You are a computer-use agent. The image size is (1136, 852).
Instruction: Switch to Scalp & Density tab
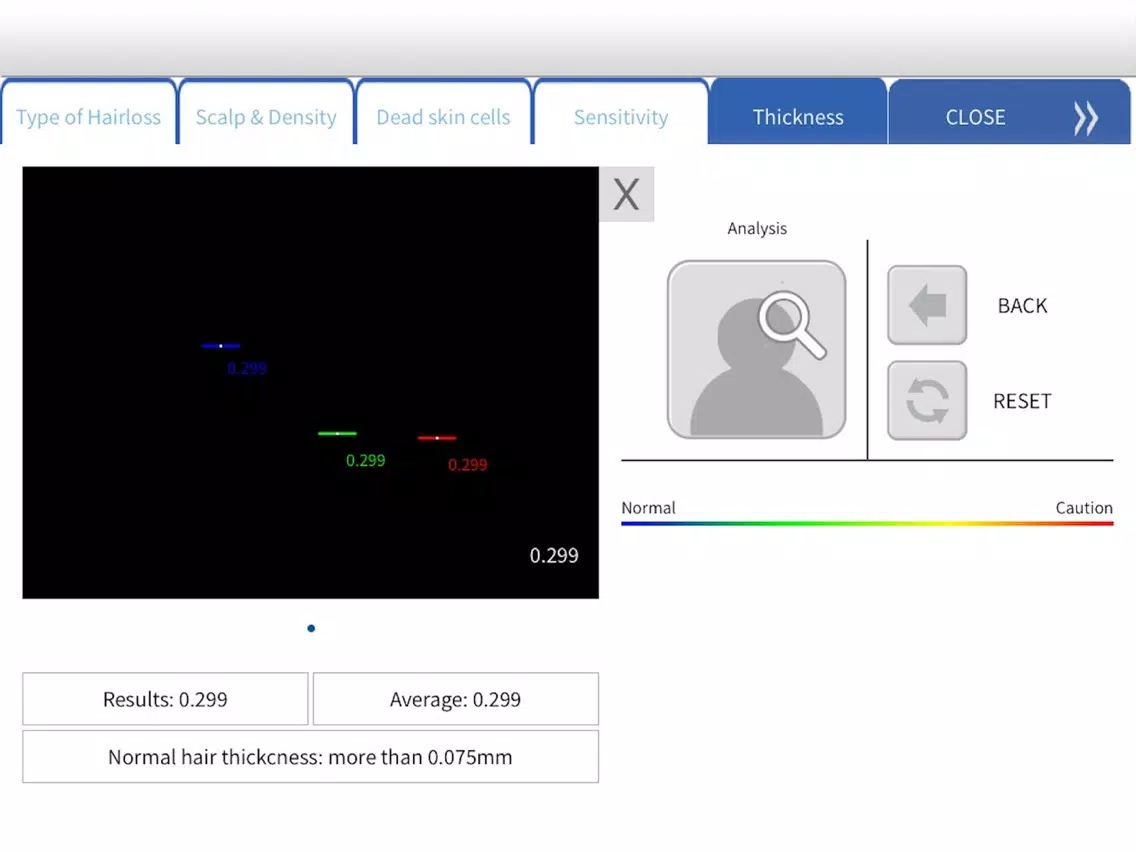click(x=266, y=112)
